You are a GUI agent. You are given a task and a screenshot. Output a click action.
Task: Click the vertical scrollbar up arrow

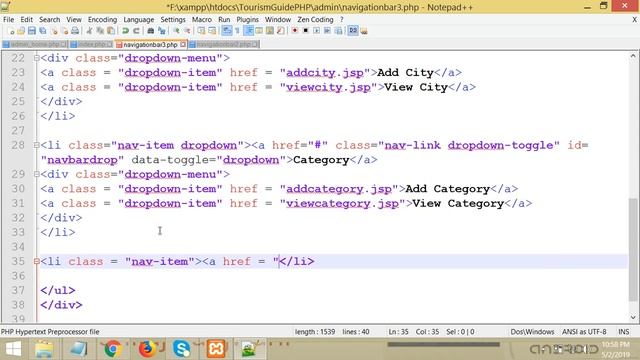tap(633, 56)
